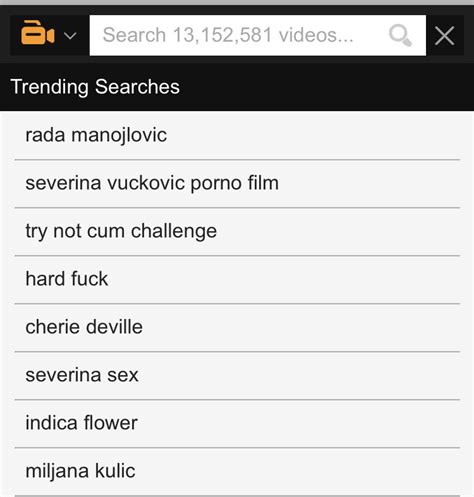The height and width of the screenshot is (497, 474).
Task: Choose the 'try not cum challenge' suggestion
Action: click(237, 232)
